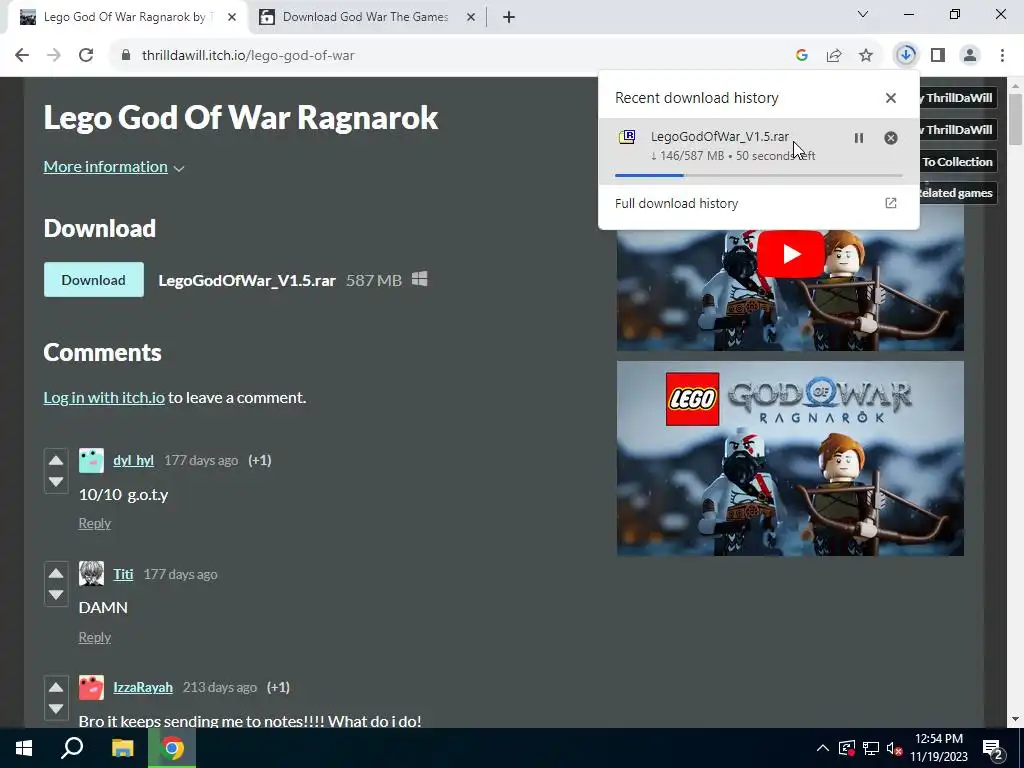The width and height of the screenshot is (1024, 768).
Task: Click the LegoGodOfWar_V1.5.rar file name on page
Action: 247,280
